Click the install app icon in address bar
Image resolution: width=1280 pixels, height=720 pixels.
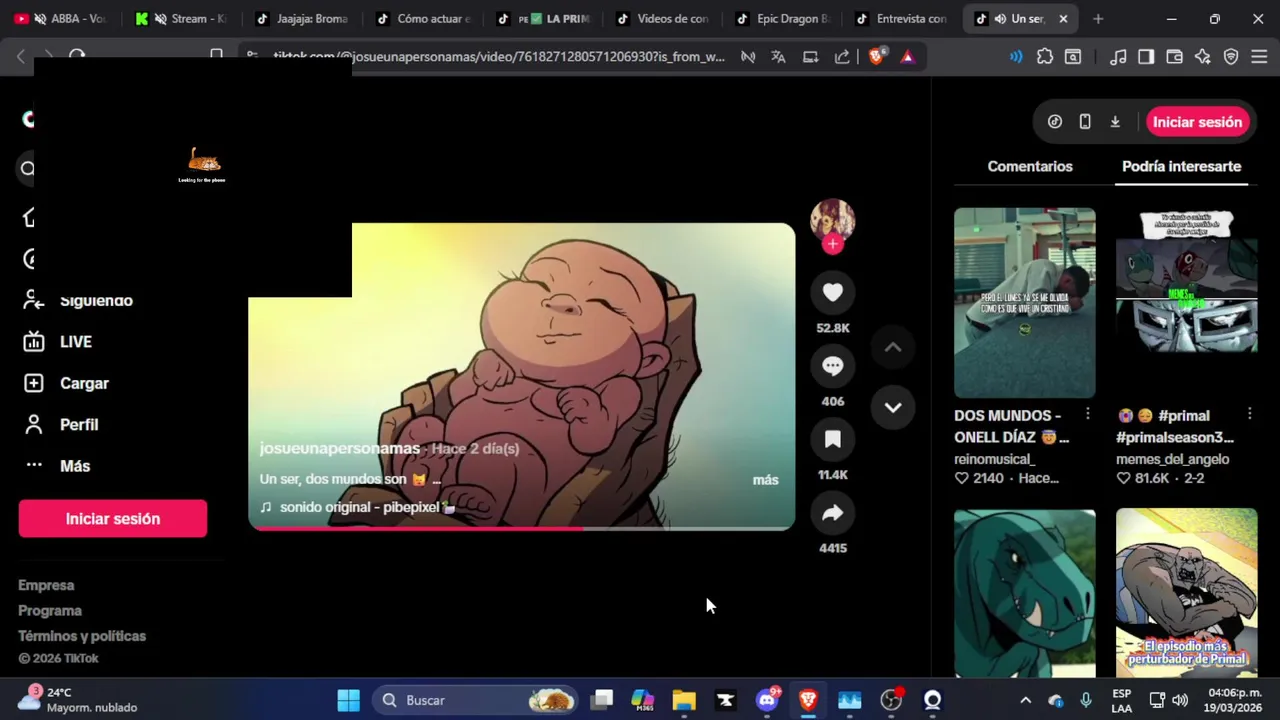pyautogui.click(x=810, y=57)
